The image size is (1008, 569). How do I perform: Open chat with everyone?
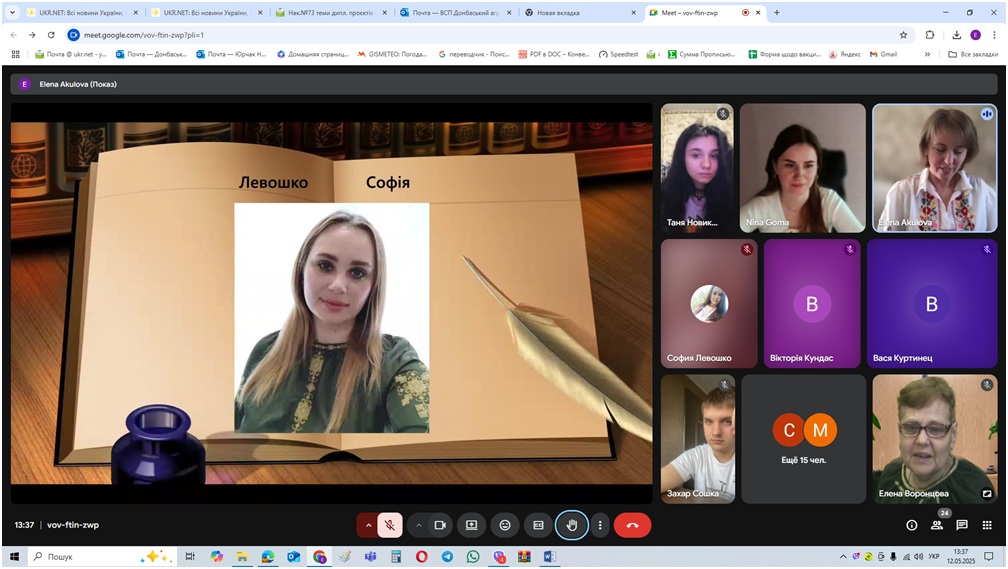tap(962, 525)
